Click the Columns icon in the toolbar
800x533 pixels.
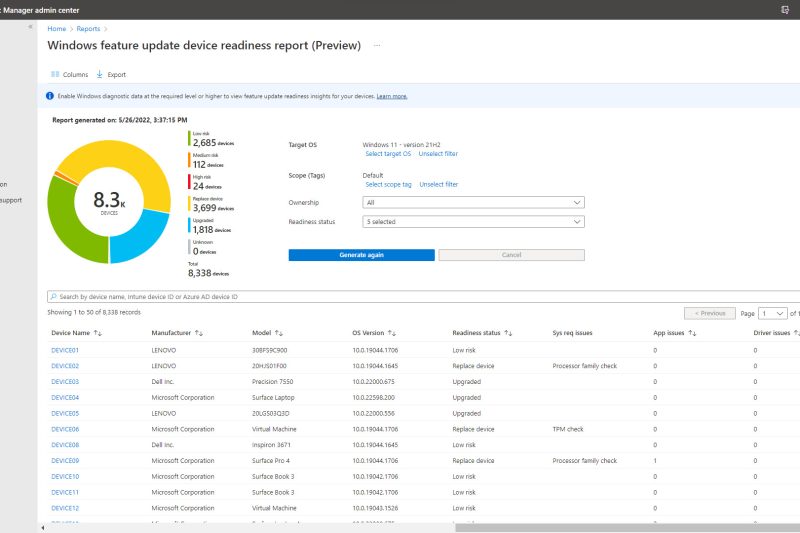click(x=55, y=74)
